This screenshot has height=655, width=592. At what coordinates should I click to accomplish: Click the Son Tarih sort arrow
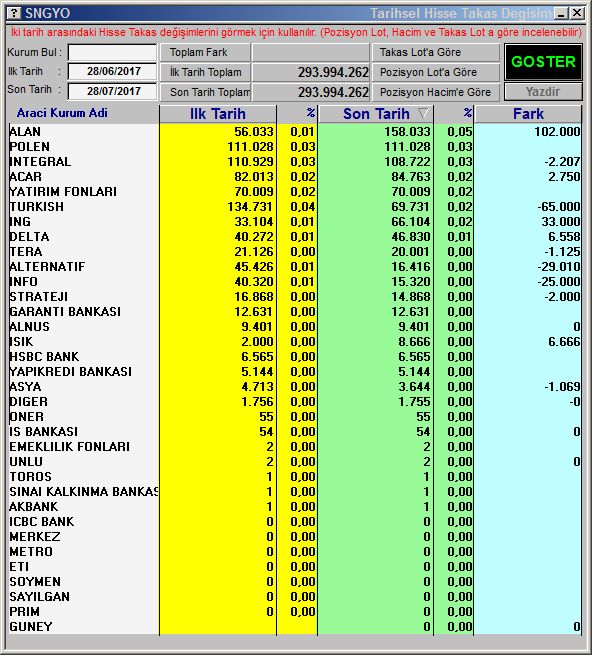coord(423,113)
